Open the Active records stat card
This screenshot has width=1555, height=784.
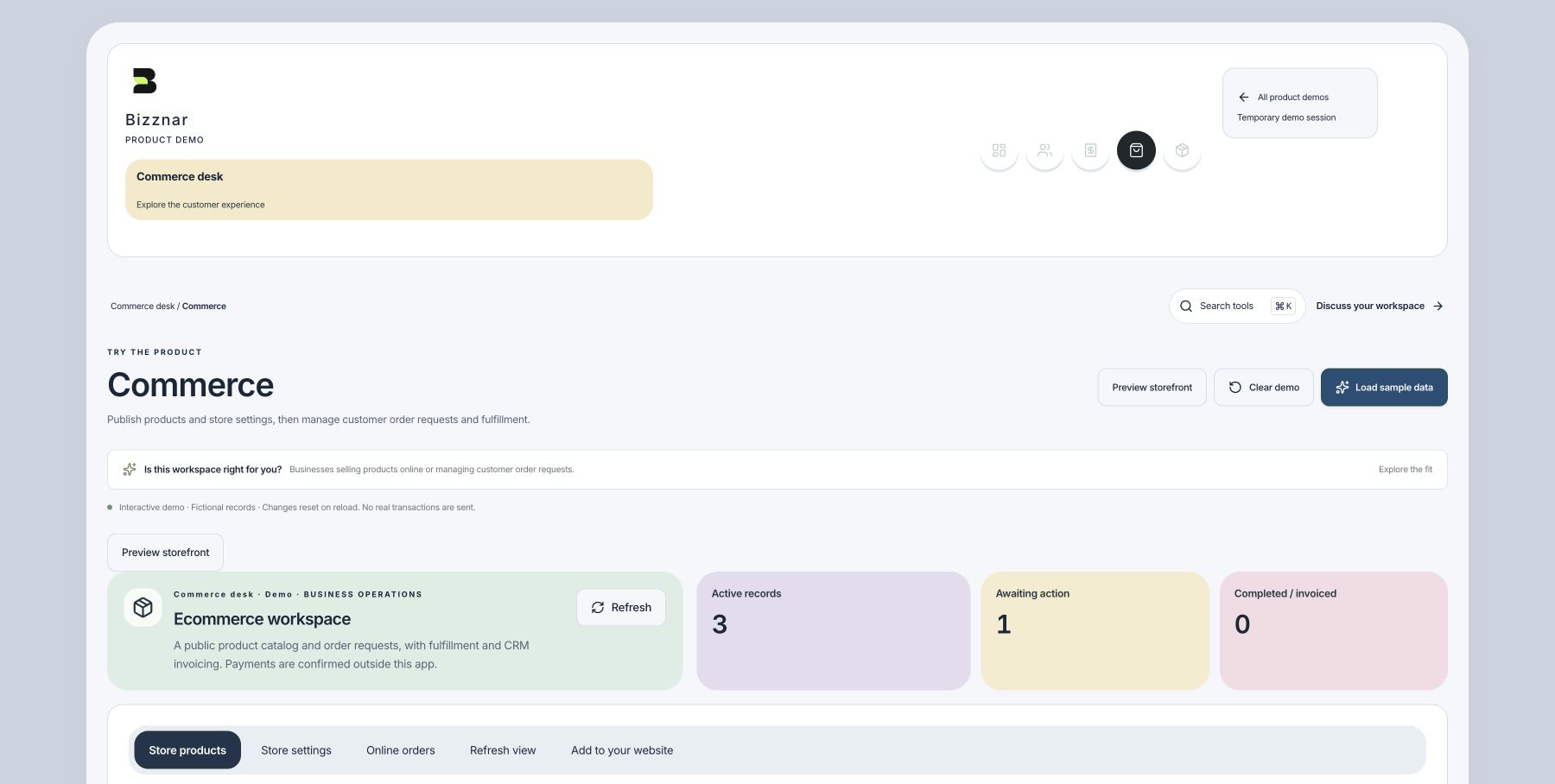point(834,630)
